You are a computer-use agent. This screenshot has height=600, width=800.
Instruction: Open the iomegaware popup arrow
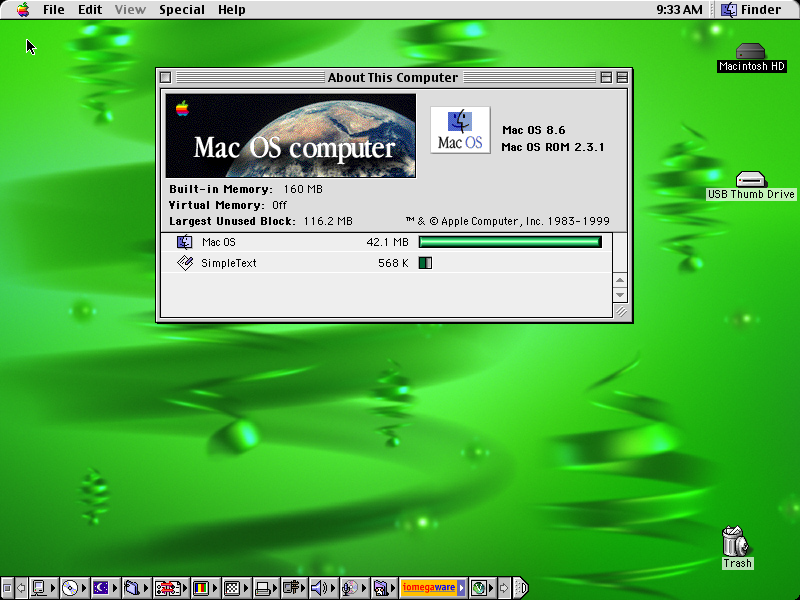click(x=461, y=588)
